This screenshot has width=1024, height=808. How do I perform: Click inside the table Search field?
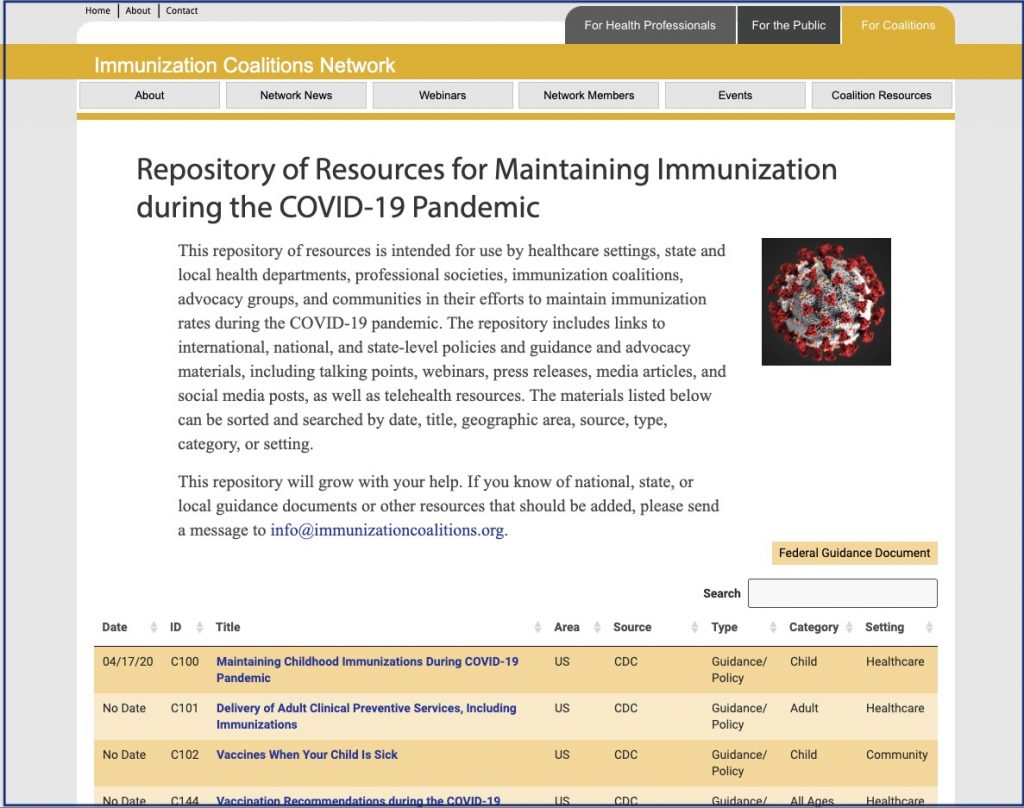[842, 592]
